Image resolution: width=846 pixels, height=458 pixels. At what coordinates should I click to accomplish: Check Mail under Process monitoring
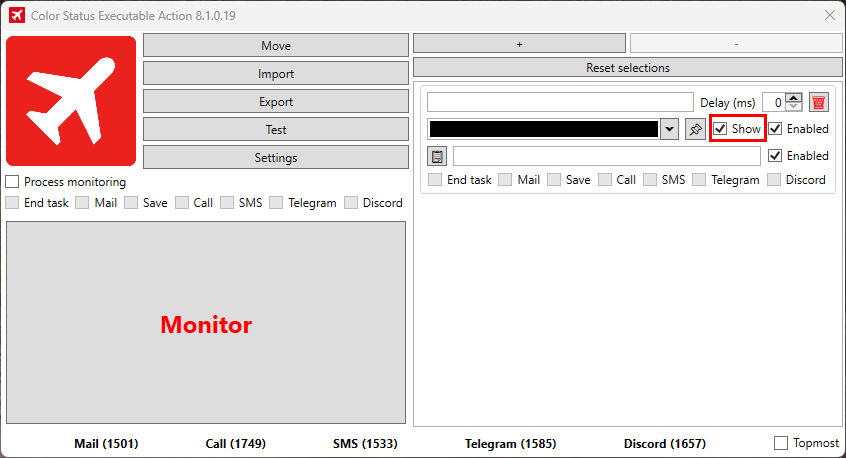click(x=82, y=203)
